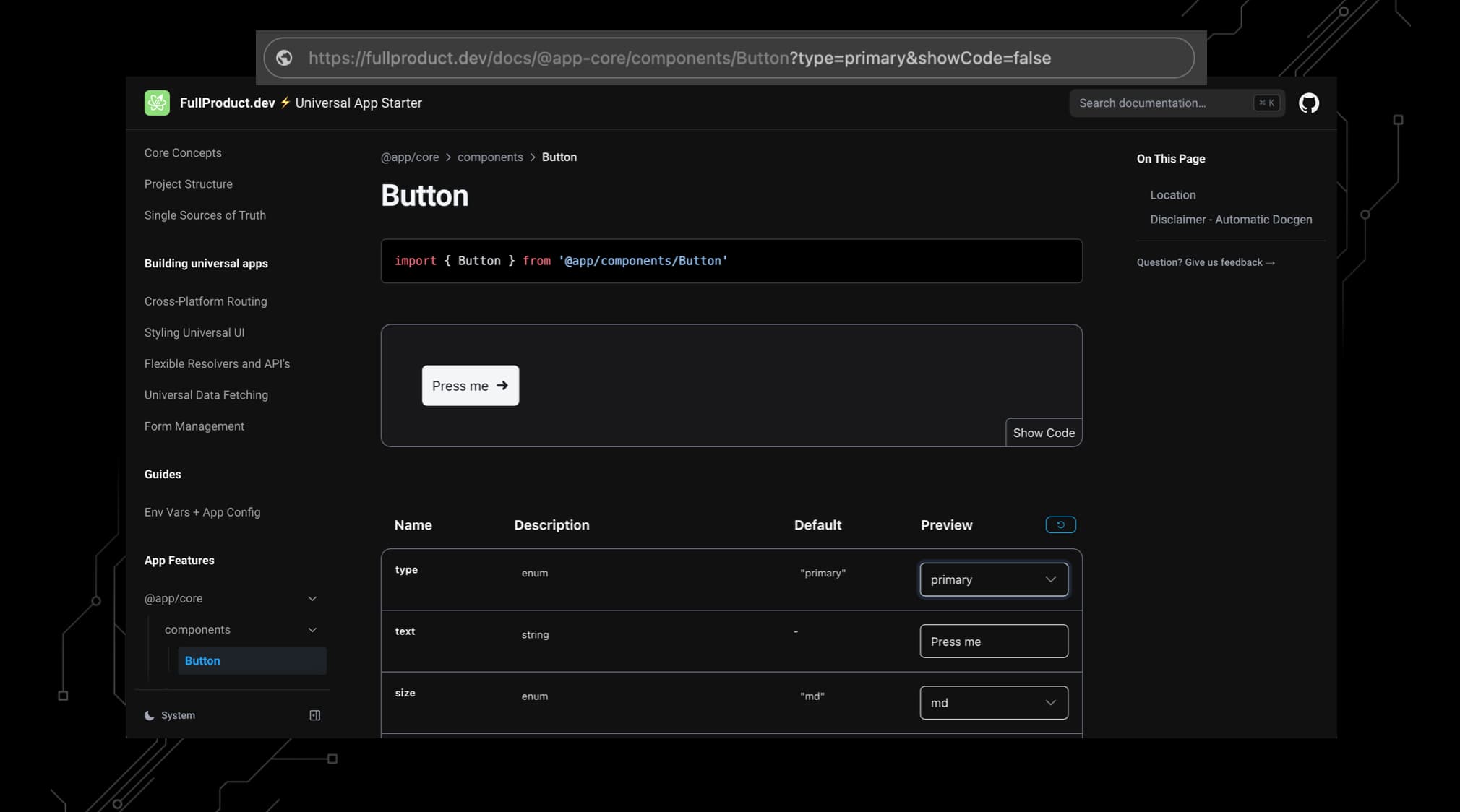Open Core Concepts in the sidebar
Viewport: 1460px width, 812px height.
point(183,152)
